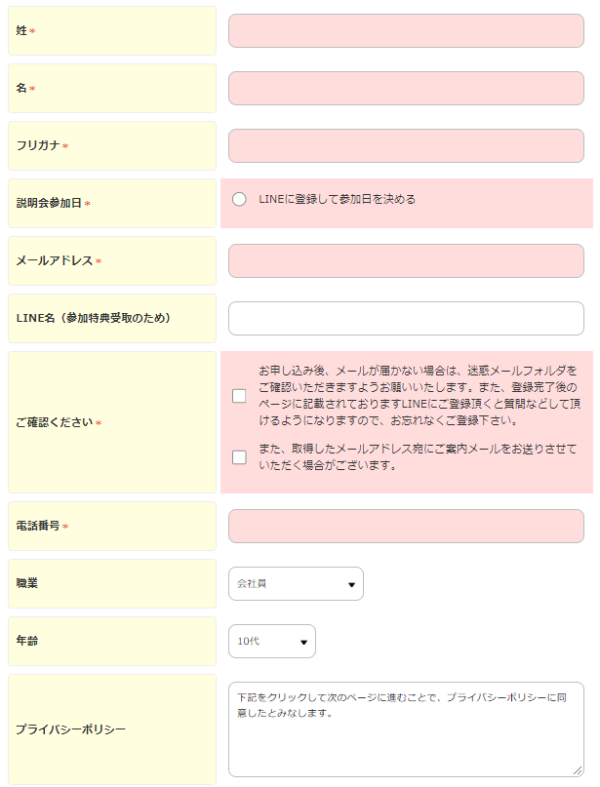This screenshot has height=787, width=600.
Task: Click the メールアドレス field label
Action: [x=54, y=260]
